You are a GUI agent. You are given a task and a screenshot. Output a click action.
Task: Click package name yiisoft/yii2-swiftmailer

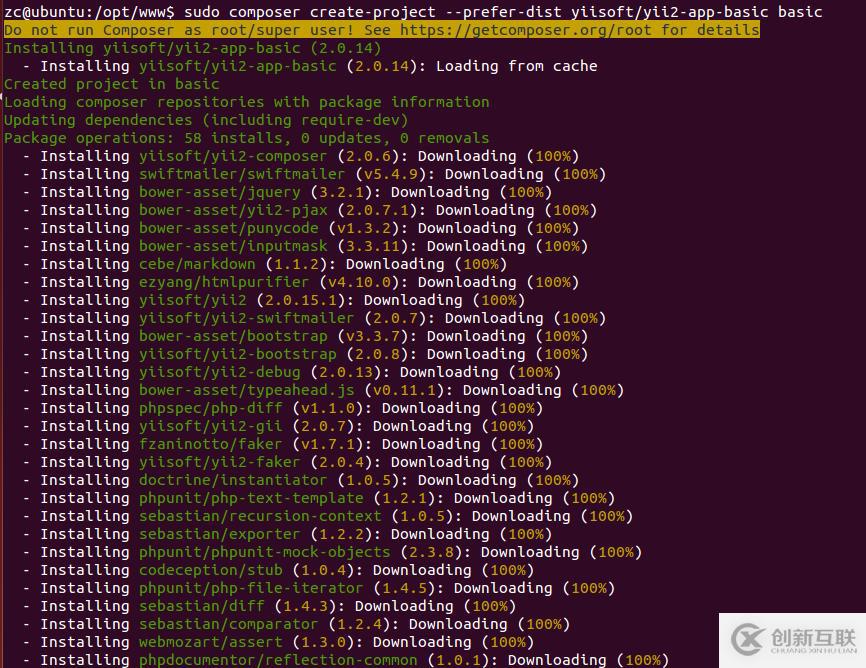246,318
